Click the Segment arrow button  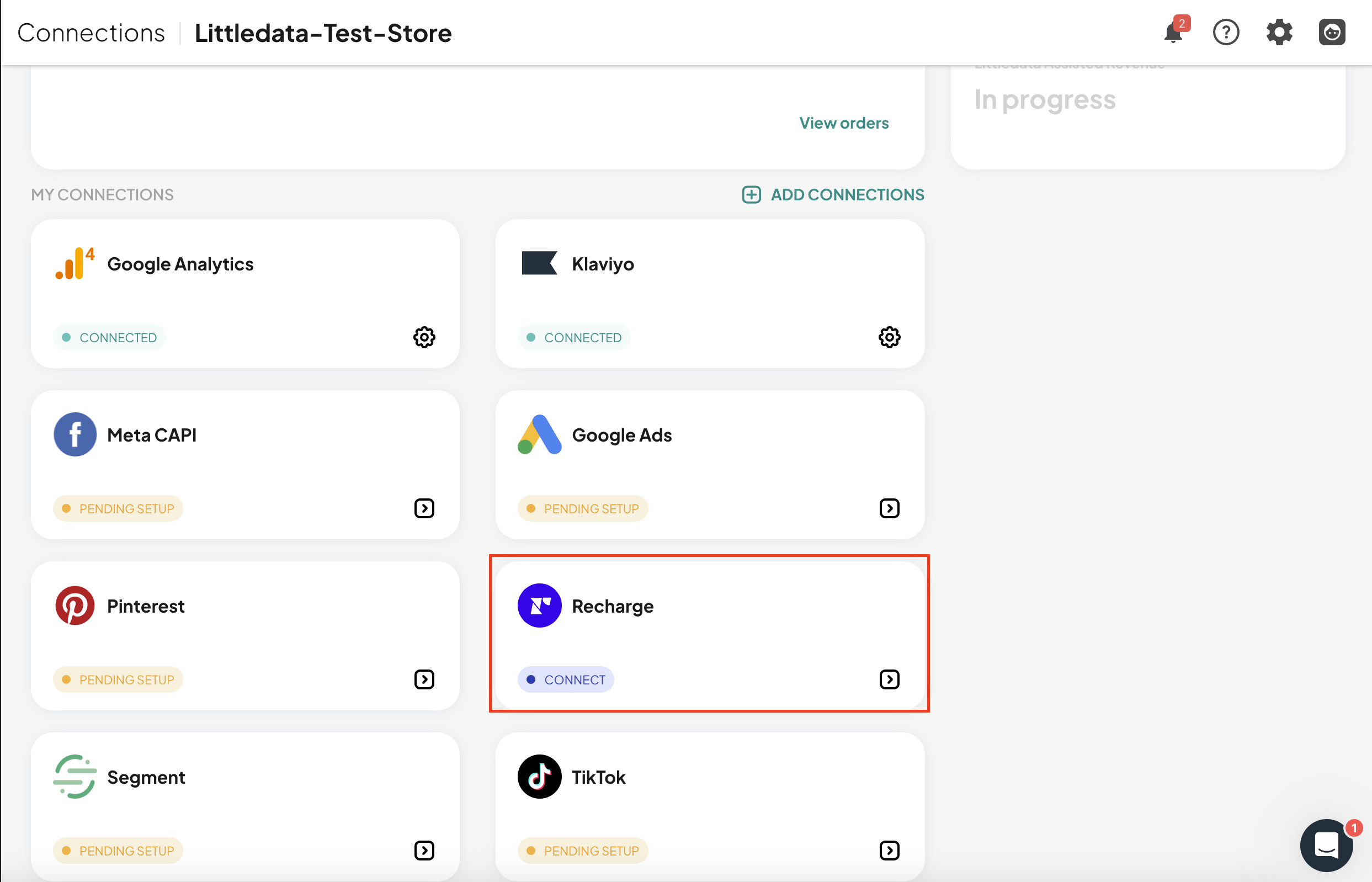coord(424,851)
